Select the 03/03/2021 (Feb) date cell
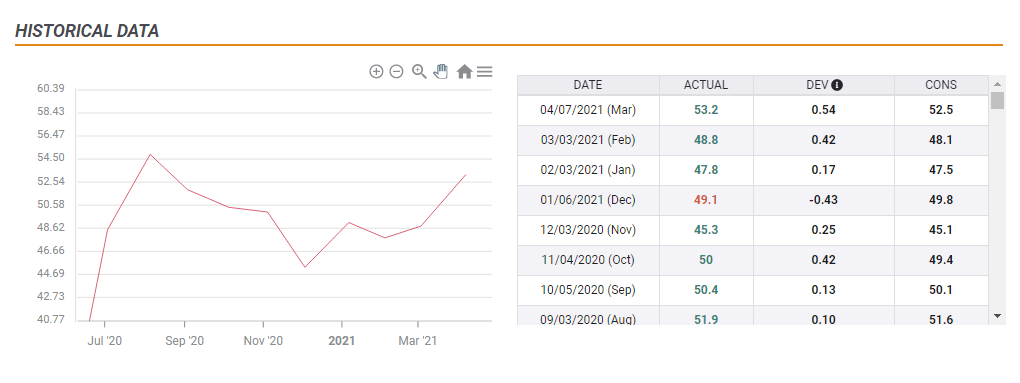This screenshot has height=383, width=1020. click(x=588, y=140)
